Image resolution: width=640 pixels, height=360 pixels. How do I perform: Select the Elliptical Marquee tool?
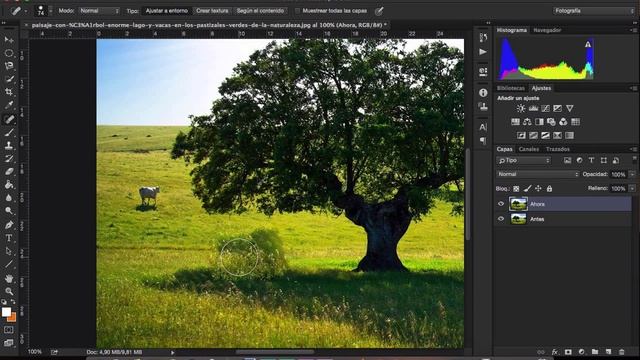[x=9, y=53]
